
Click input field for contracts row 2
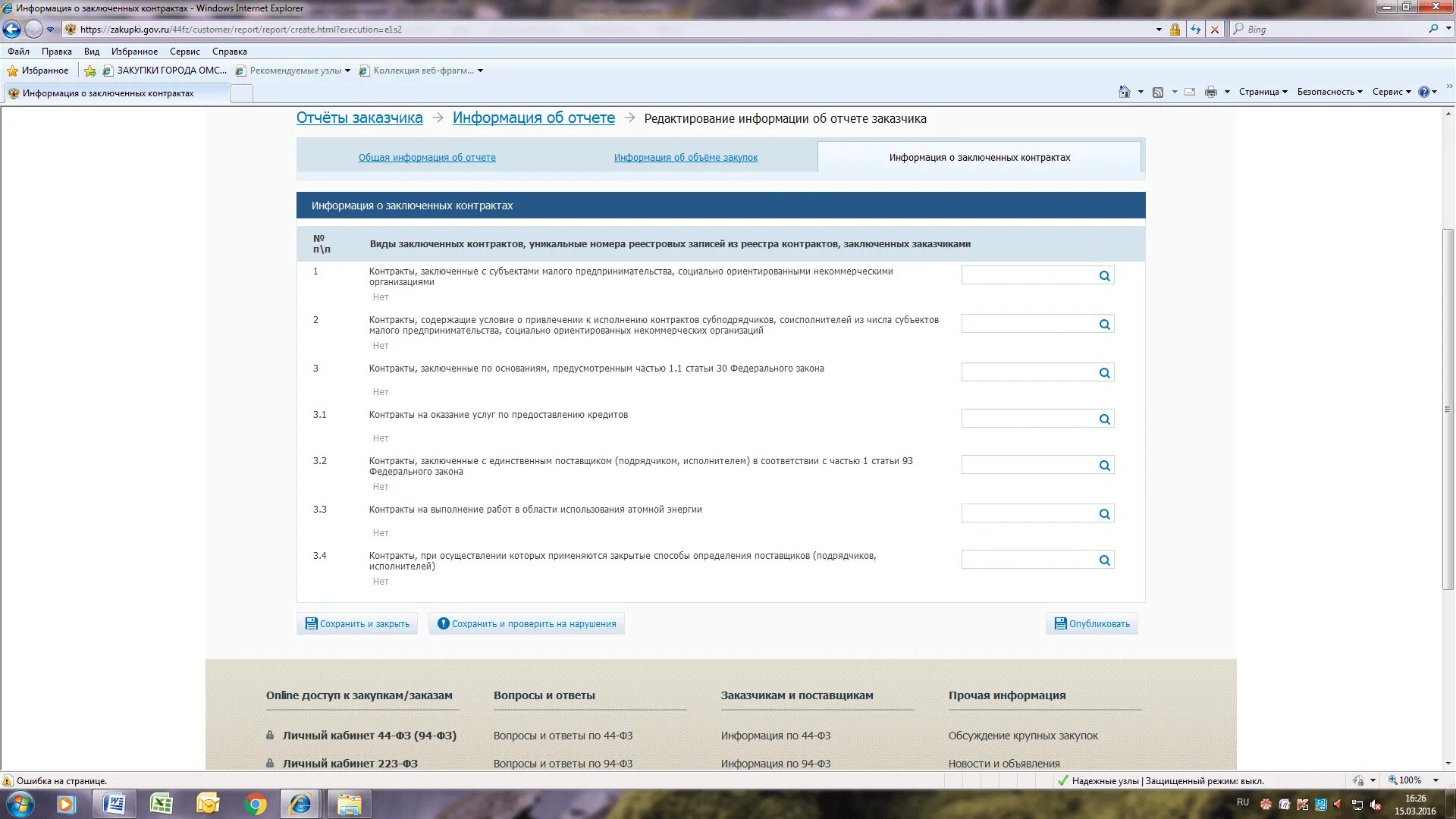pyautogui.click(x=1028, y=325)
